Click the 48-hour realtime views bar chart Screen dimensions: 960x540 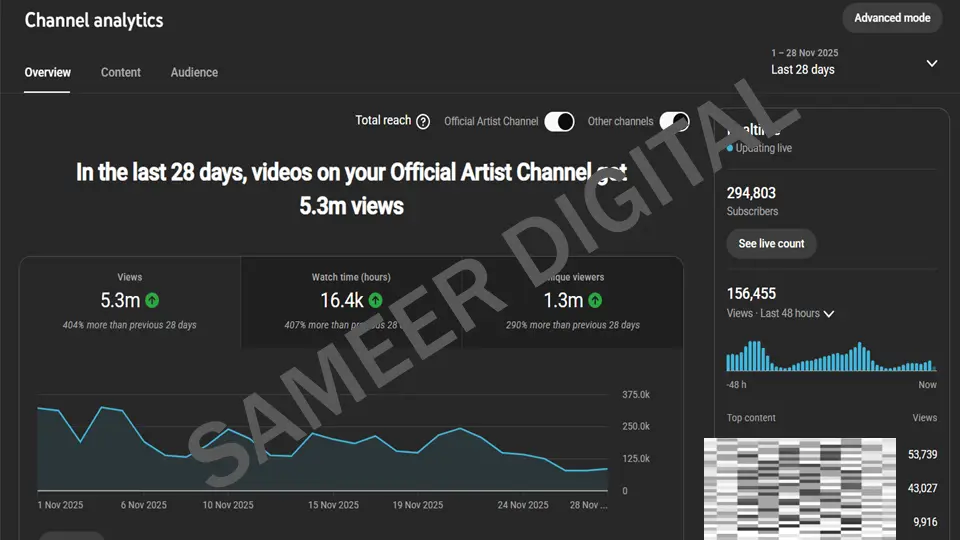pyautogui.click(x=831, y=357)
